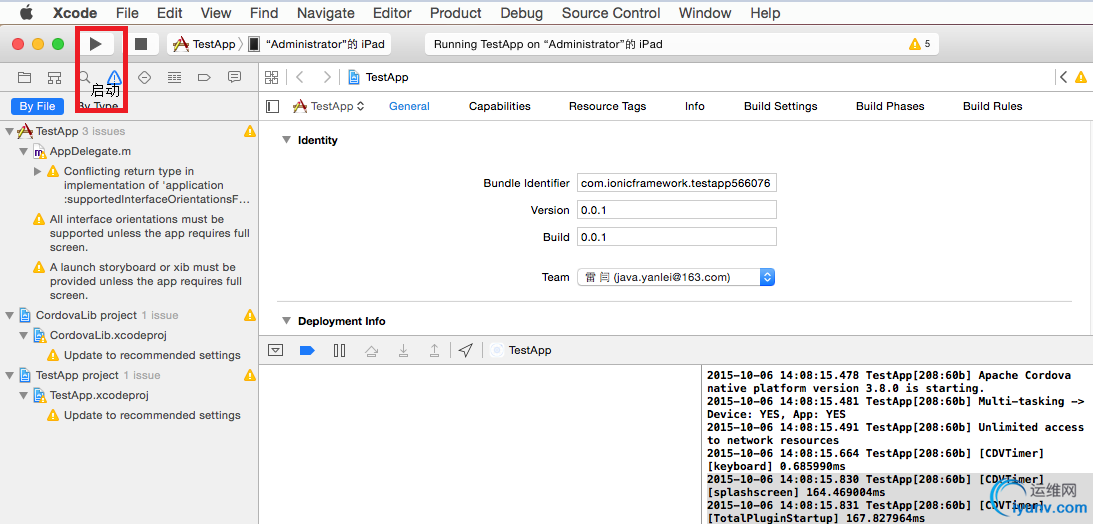
Task: Click the Build number field
Action: tap(676, 237)
